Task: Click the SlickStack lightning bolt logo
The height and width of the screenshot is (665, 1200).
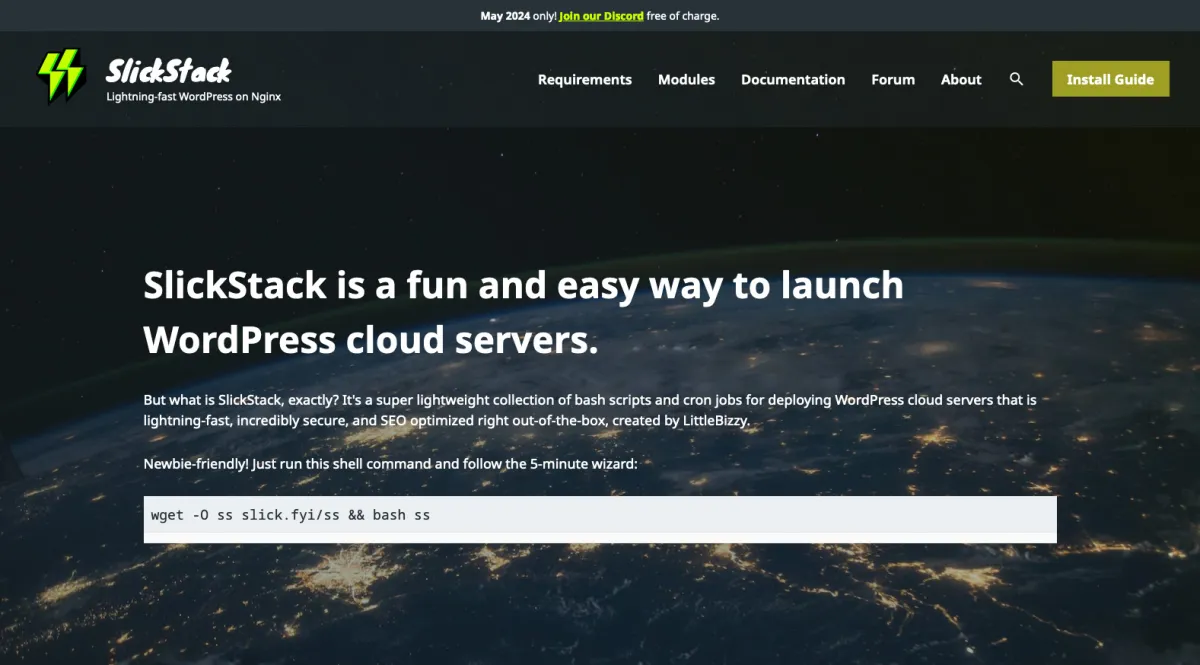Action: pos(62,77)
